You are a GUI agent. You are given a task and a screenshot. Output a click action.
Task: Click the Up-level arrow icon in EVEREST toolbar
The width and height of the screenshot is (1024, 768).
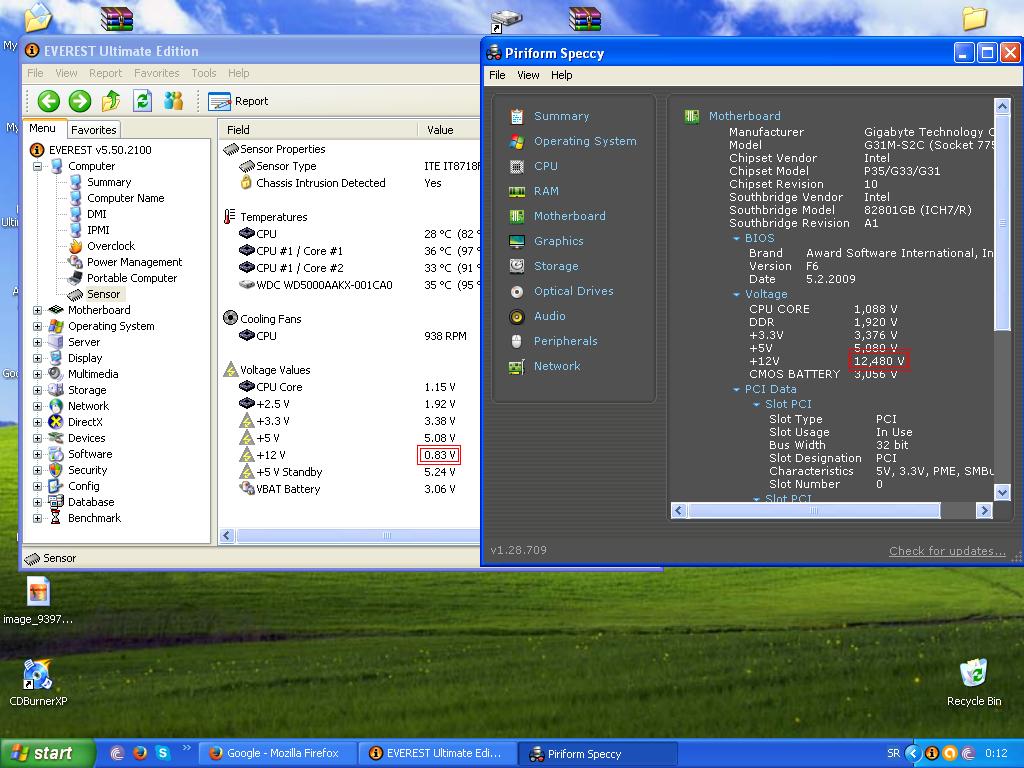(x=111, y=101)
